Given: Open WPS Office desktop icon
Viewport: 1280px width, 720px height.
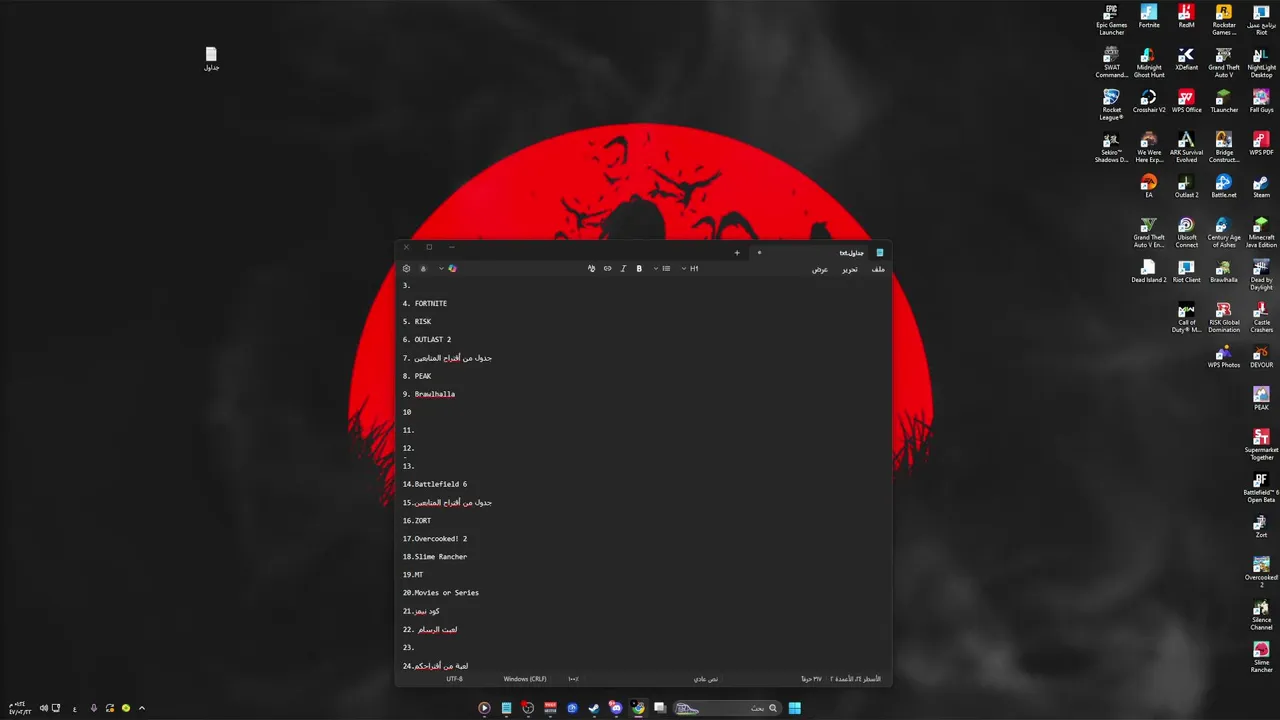Looking at the screenshot, I should click(x=1186, y=101).
